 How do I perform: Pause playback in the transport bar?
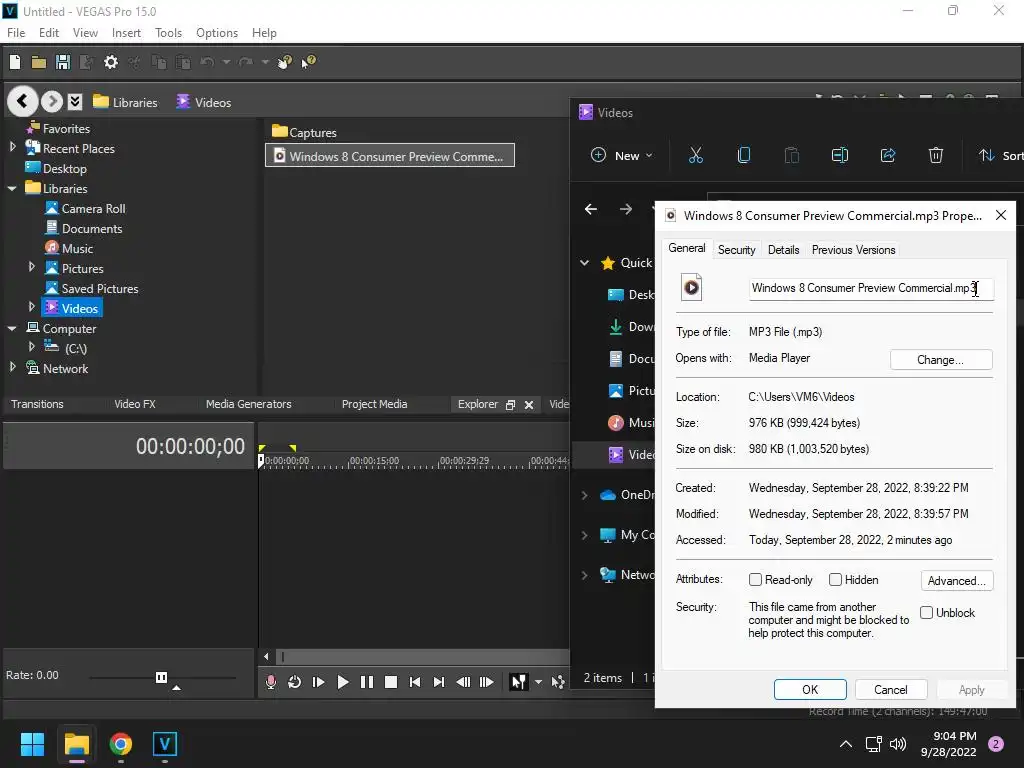(367, 682)
